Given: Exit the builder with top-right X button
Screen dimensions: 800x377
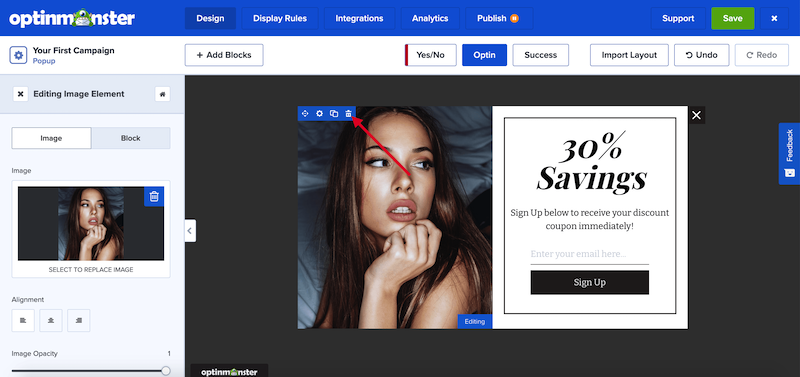Looking at the screenshot, I should point(774,18).
